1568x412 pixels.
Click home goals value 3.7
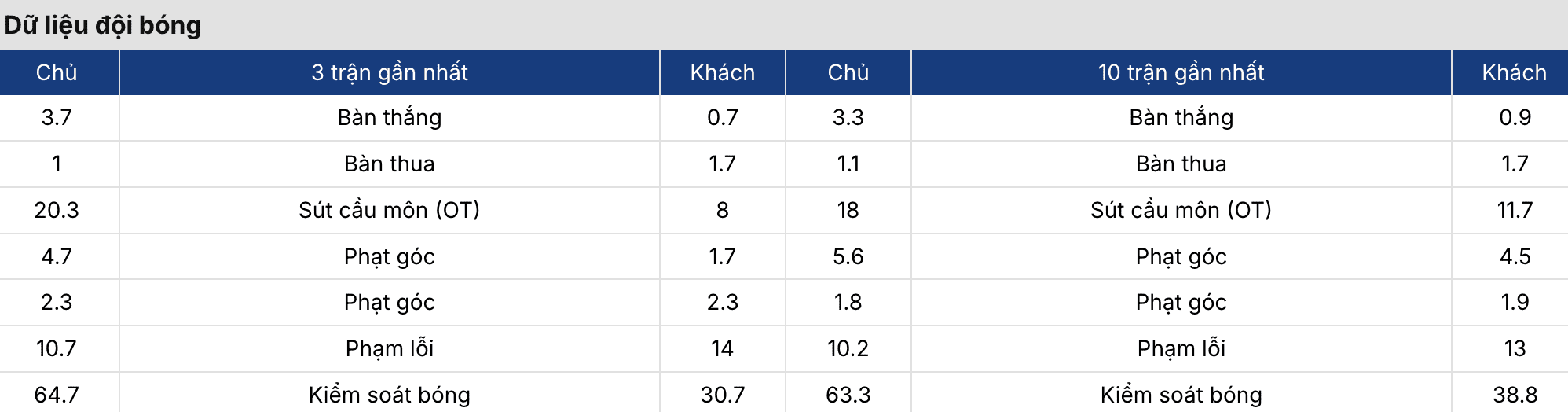pyautogui.click(x=57, y=117)
